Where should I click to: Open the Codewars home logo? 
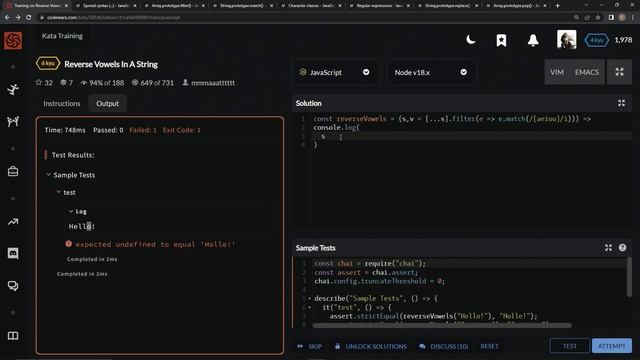tap(13, 40)
